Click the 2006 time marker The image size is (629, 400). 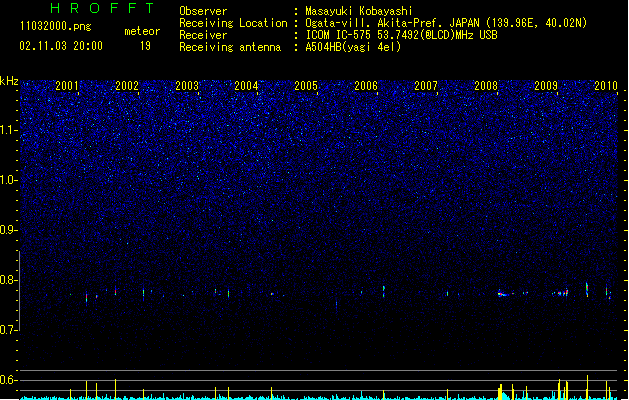click(x=366, y=85)
